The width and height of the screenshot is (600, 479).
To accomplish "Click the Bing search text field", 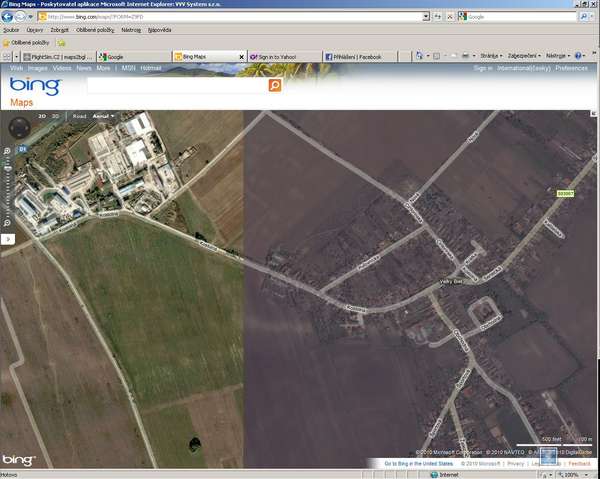I will click(178, 85).
